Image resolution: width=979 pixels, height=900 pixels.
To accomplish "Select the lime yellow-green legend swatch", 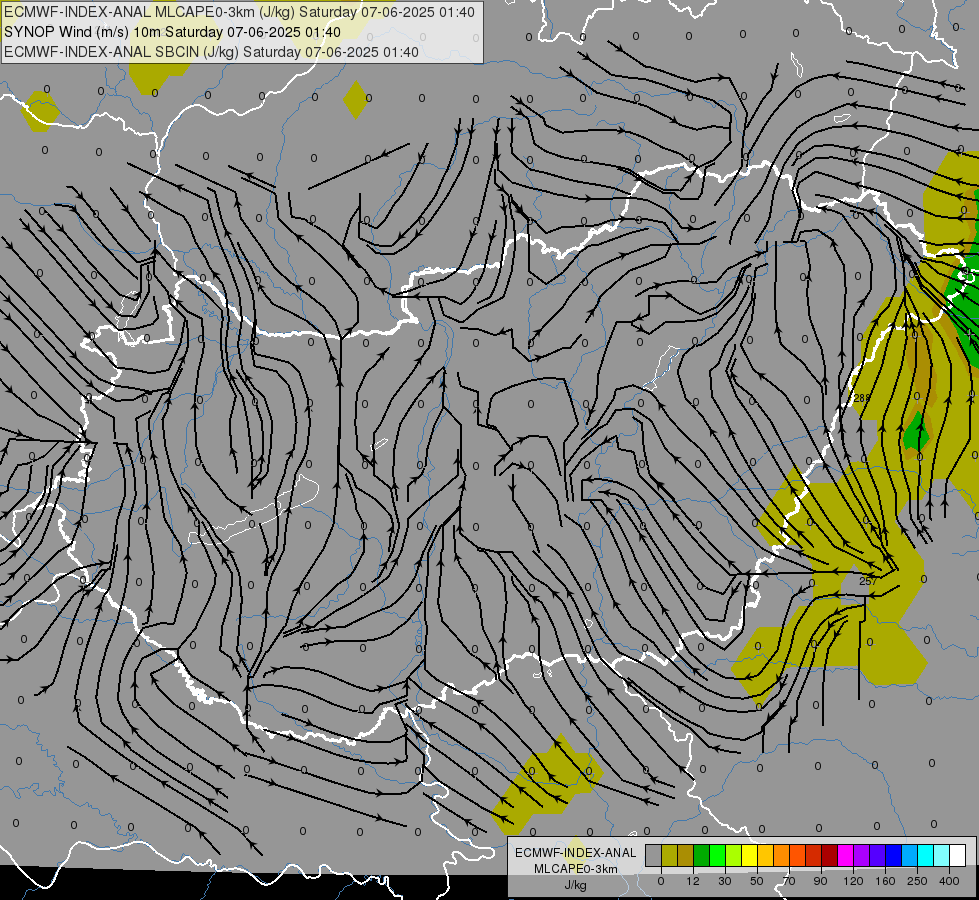I will [x=734, y=855].
